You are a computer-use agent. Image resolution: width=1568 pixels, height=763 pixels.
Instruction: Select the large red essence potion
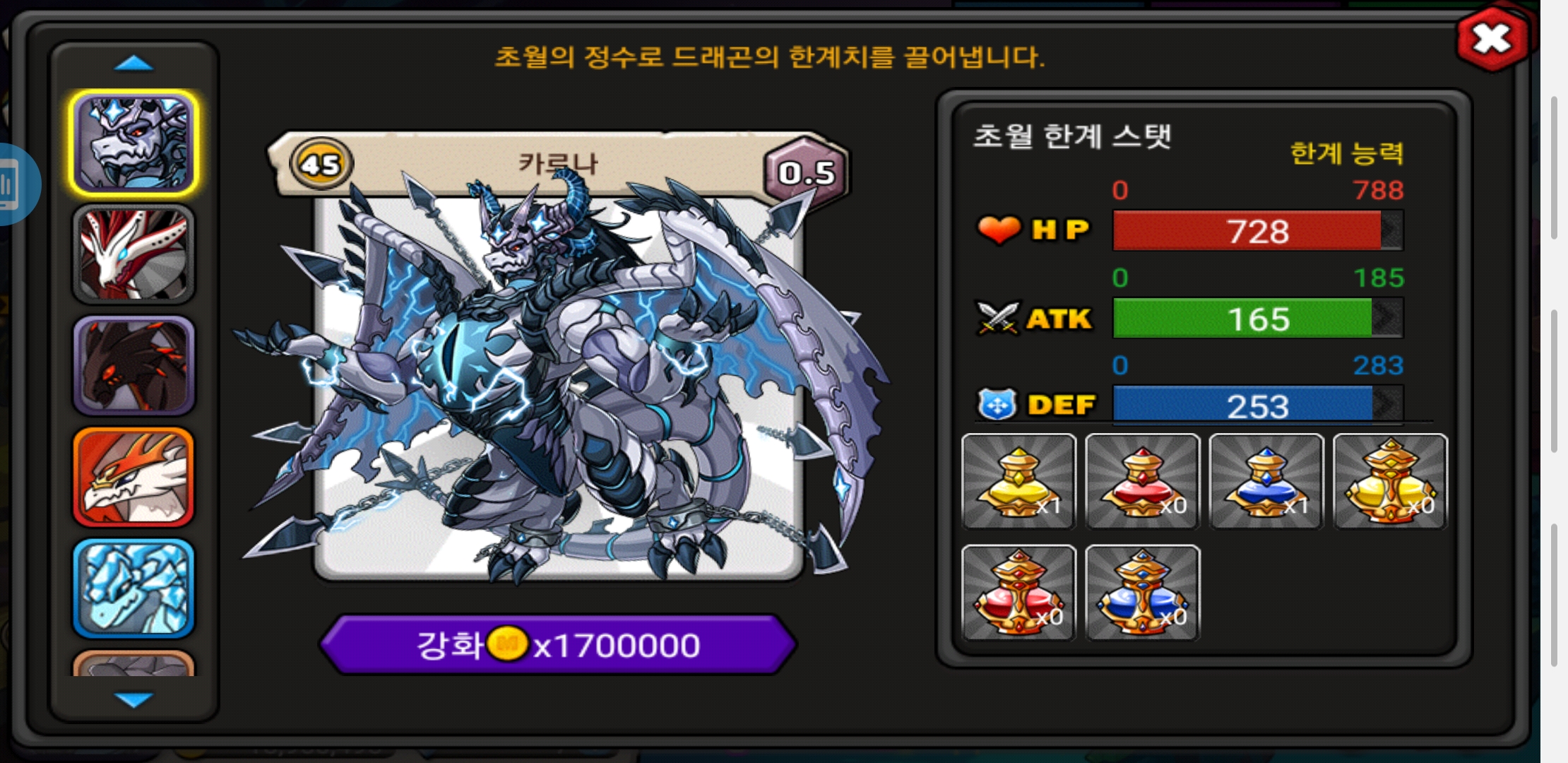pyautogui.click(x=1018, y=593)
